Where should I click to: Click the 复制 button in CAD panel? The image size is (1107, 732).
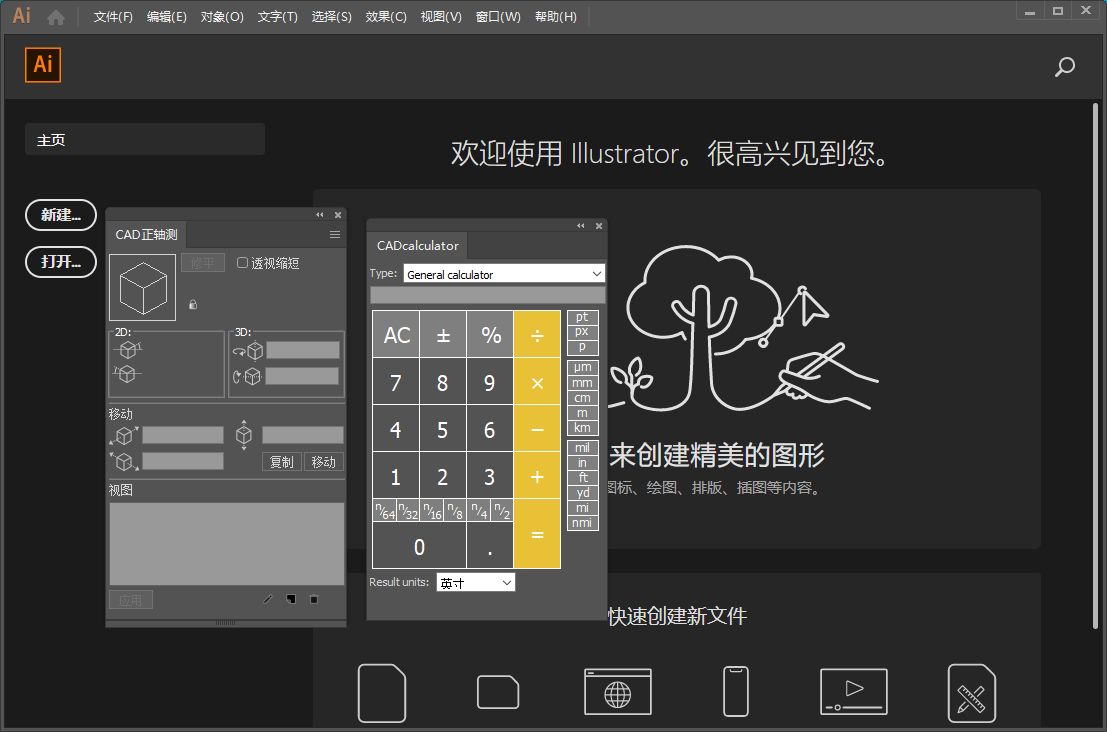(282, 462)
